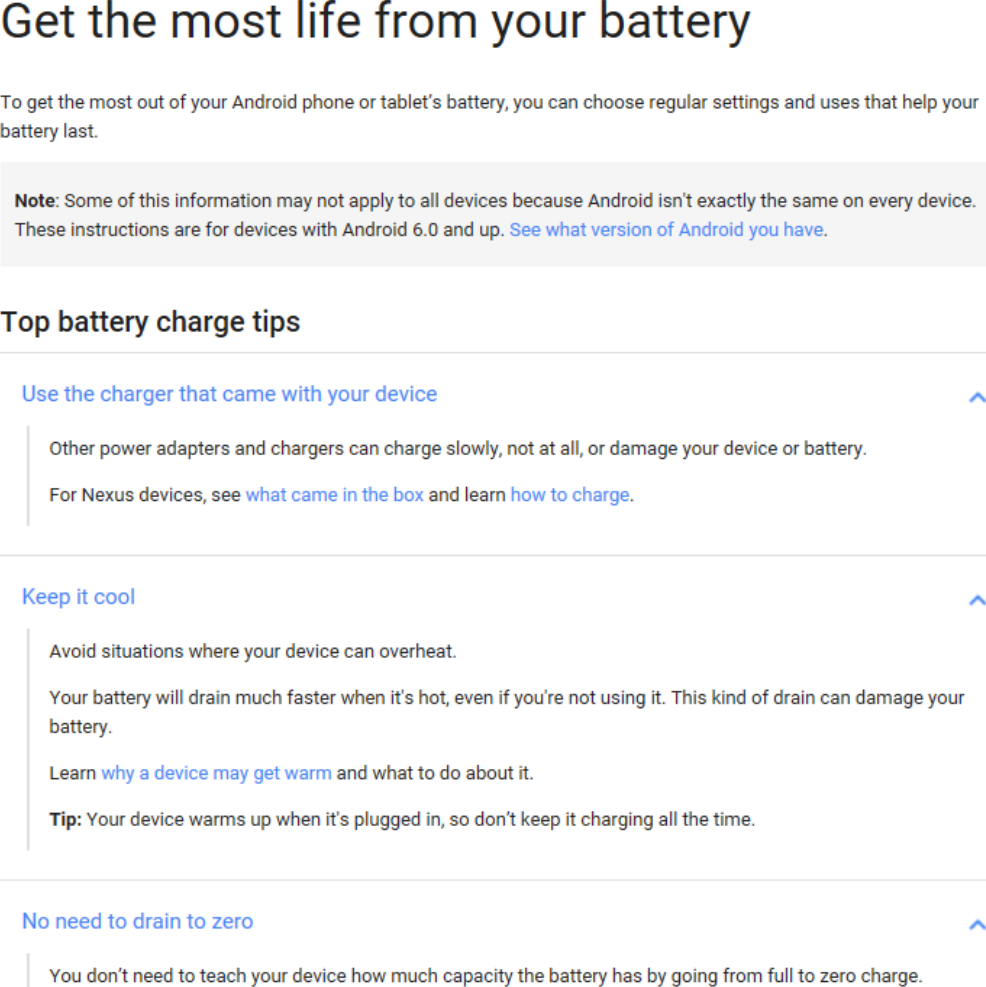Click the intro paragraph about Android phone battery
Screen dimensions: 986x987
(490, 116)
